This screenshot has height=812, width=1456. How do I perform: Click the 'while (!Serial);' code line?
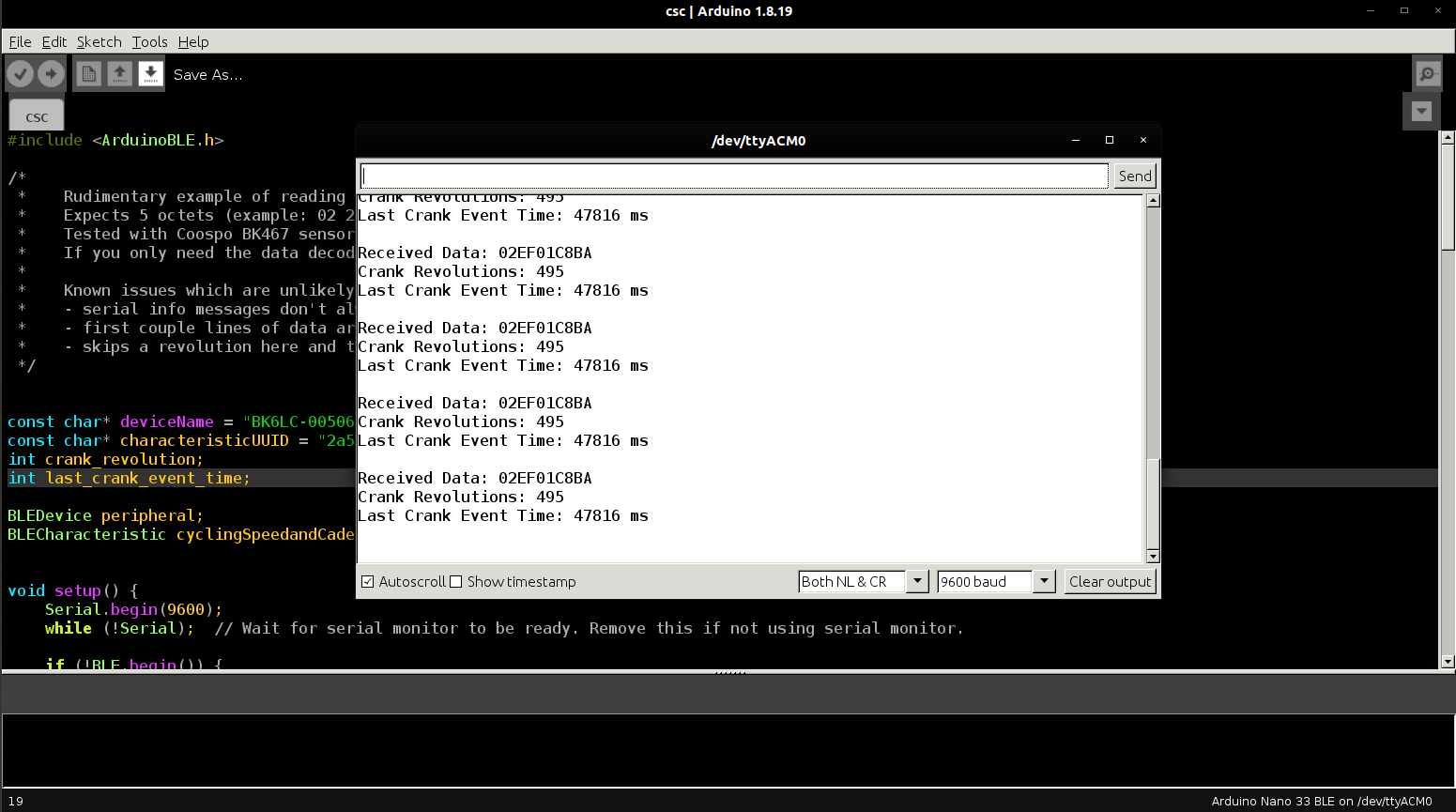pos(119,628)
